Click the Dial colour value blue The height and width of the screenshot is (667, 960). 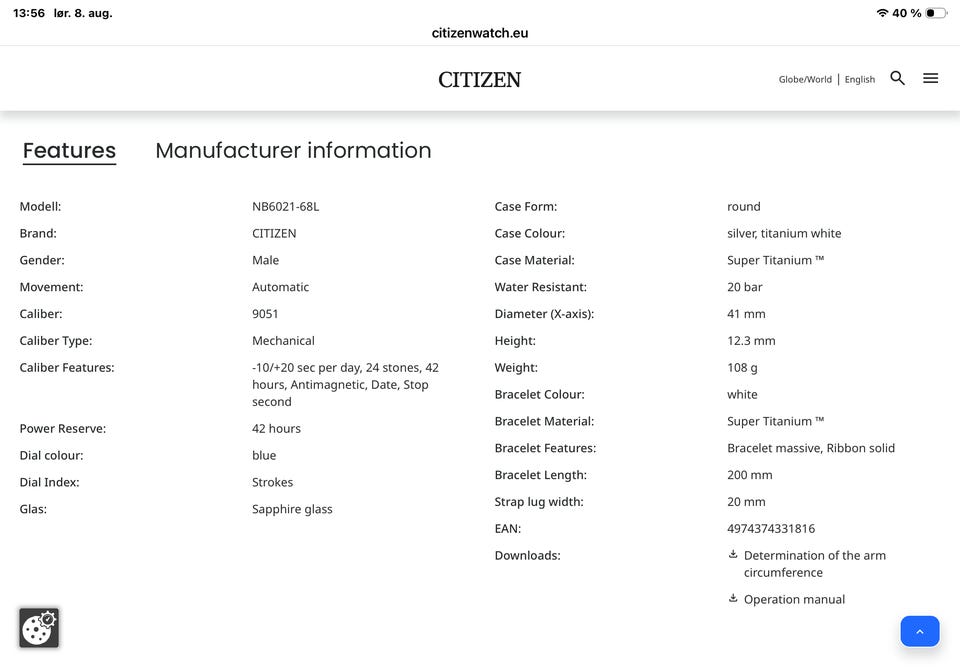[x=264, y=456]
